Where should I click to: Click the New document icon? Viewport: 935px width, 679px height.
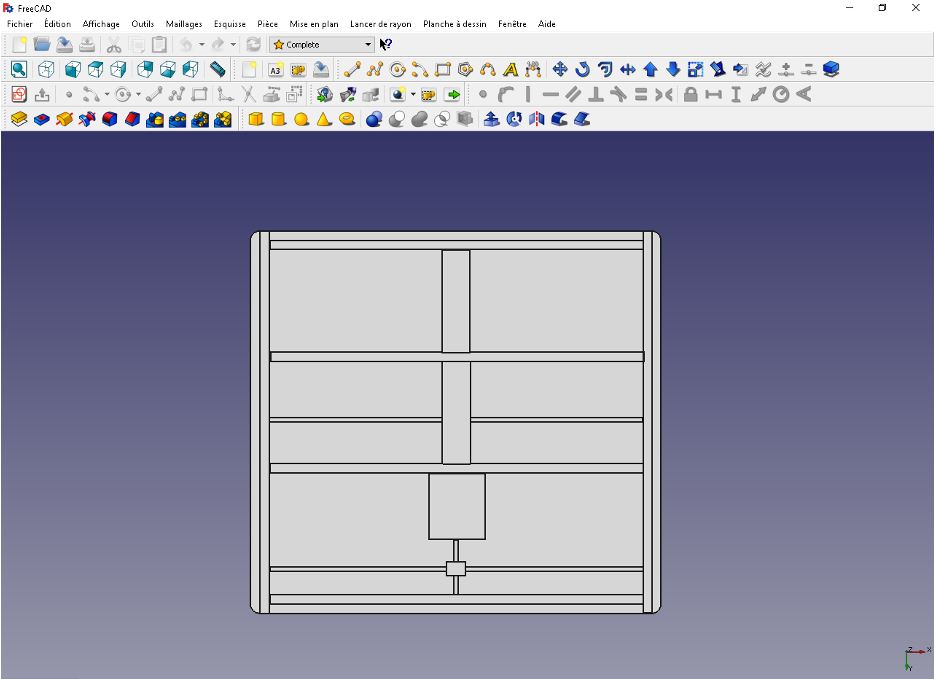tap(19, 44)
